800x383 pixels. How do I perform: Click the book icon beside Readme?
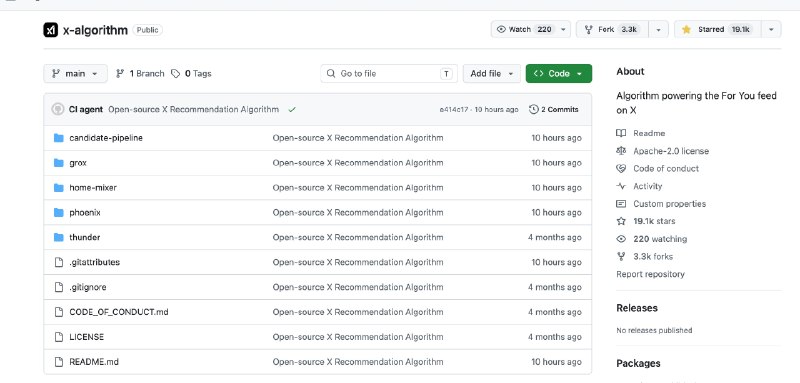tap(621, 133)
